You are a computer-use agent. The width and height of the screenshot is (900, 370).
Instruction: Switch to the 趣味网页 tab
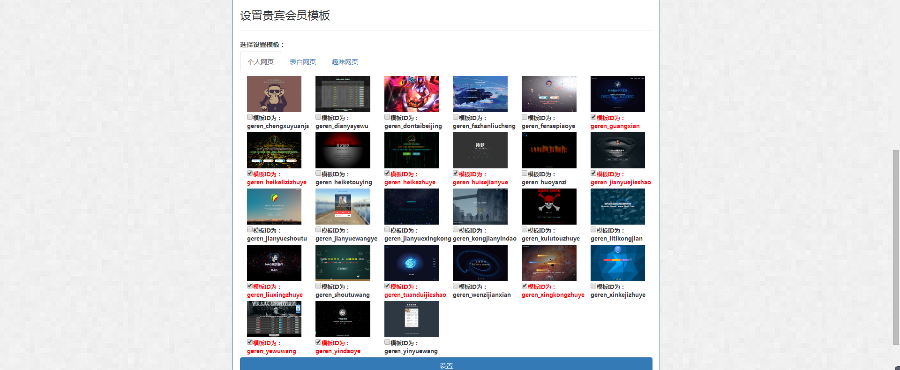[x=344, y=62]
